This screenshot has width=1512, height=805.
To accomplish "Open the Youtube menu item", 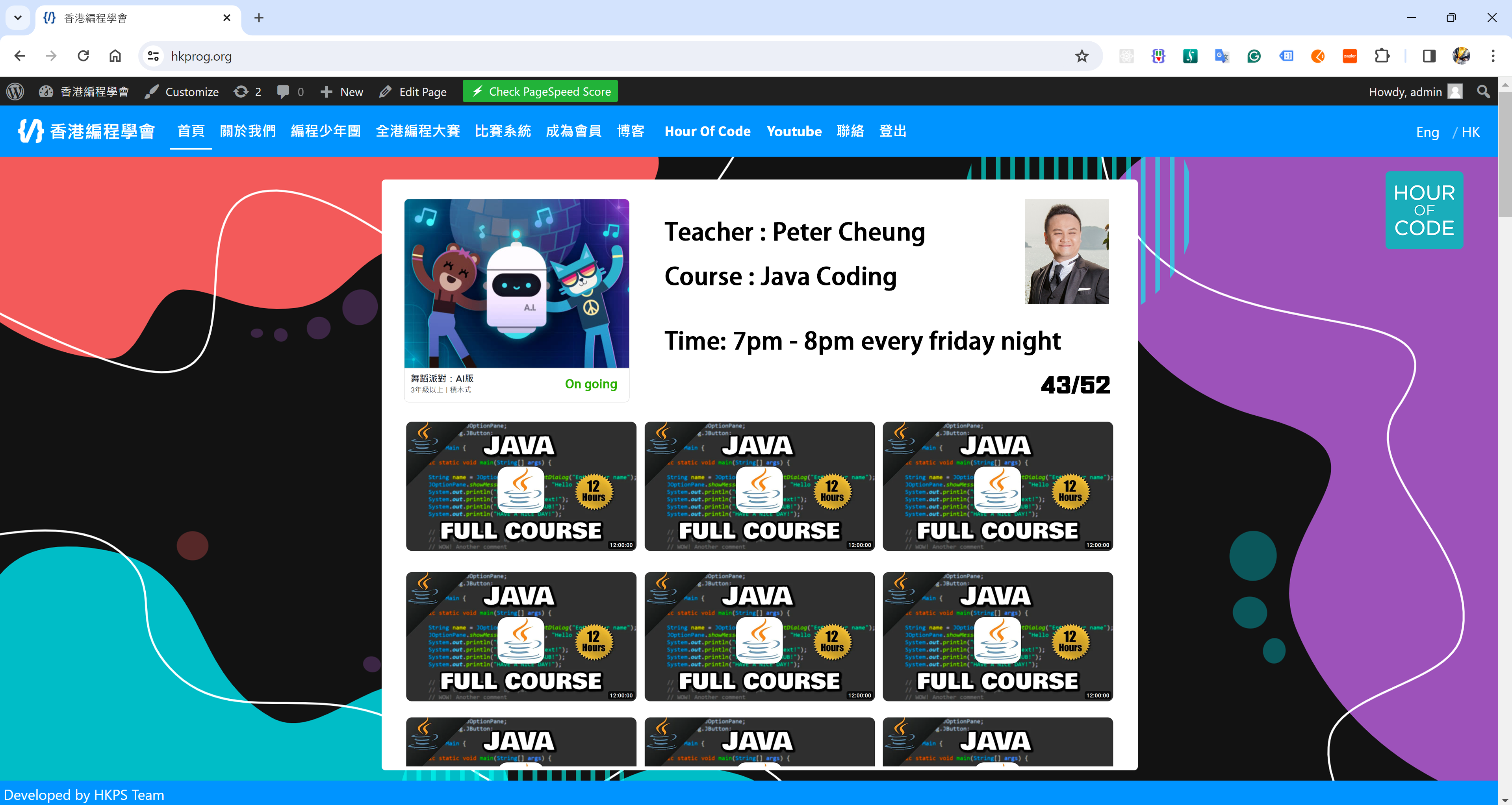I will pos(794,131).
